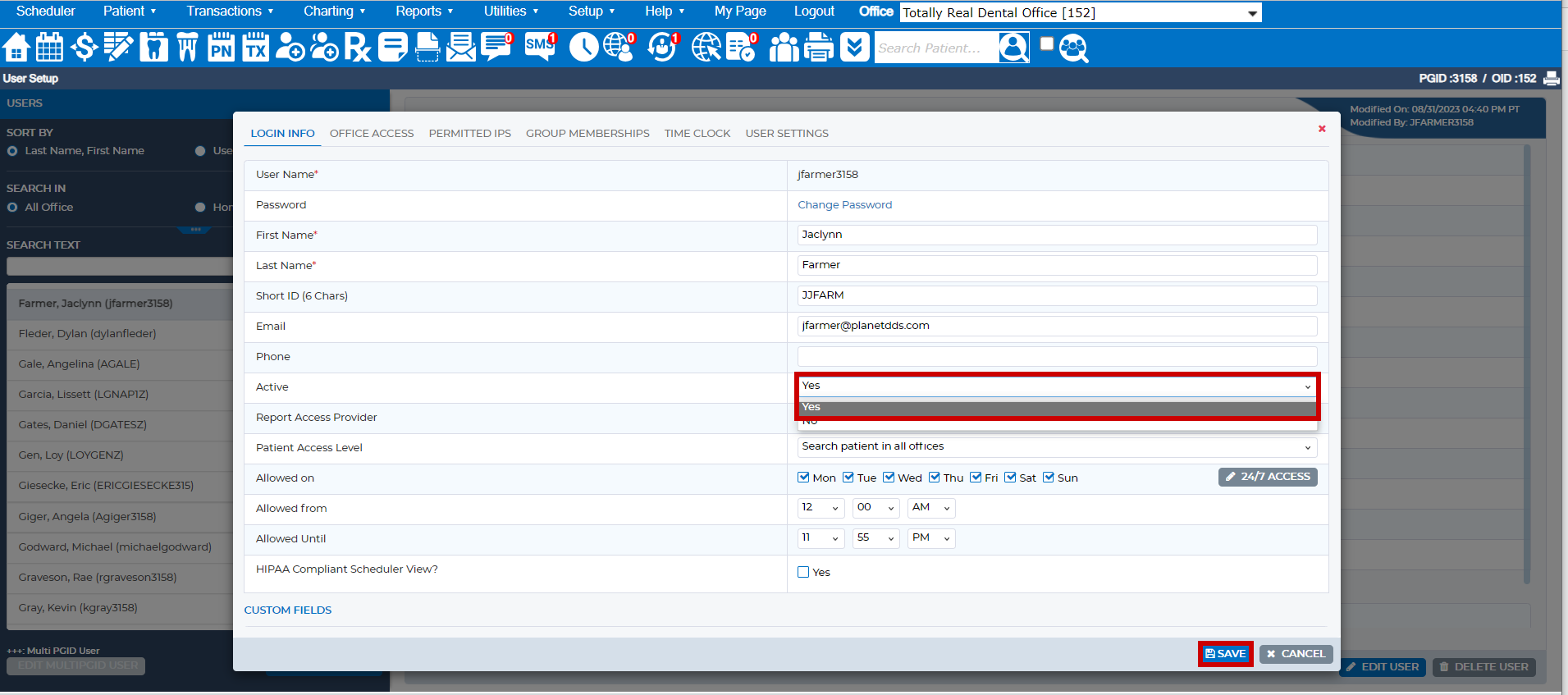
Task: Switch to the Office Access tab
Action: click(372, 133)
